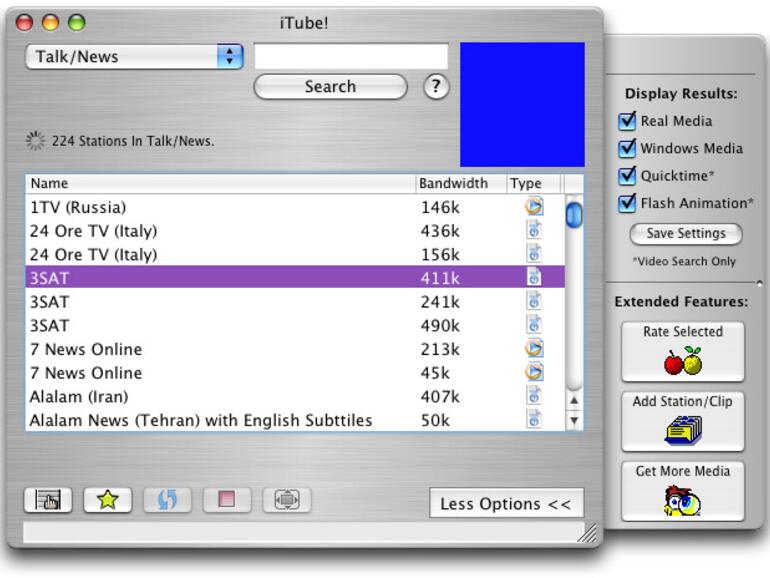The width and height of the screenshot is (770, 578).
Task: Click the station list hand icon button
Action: (48, 500)
